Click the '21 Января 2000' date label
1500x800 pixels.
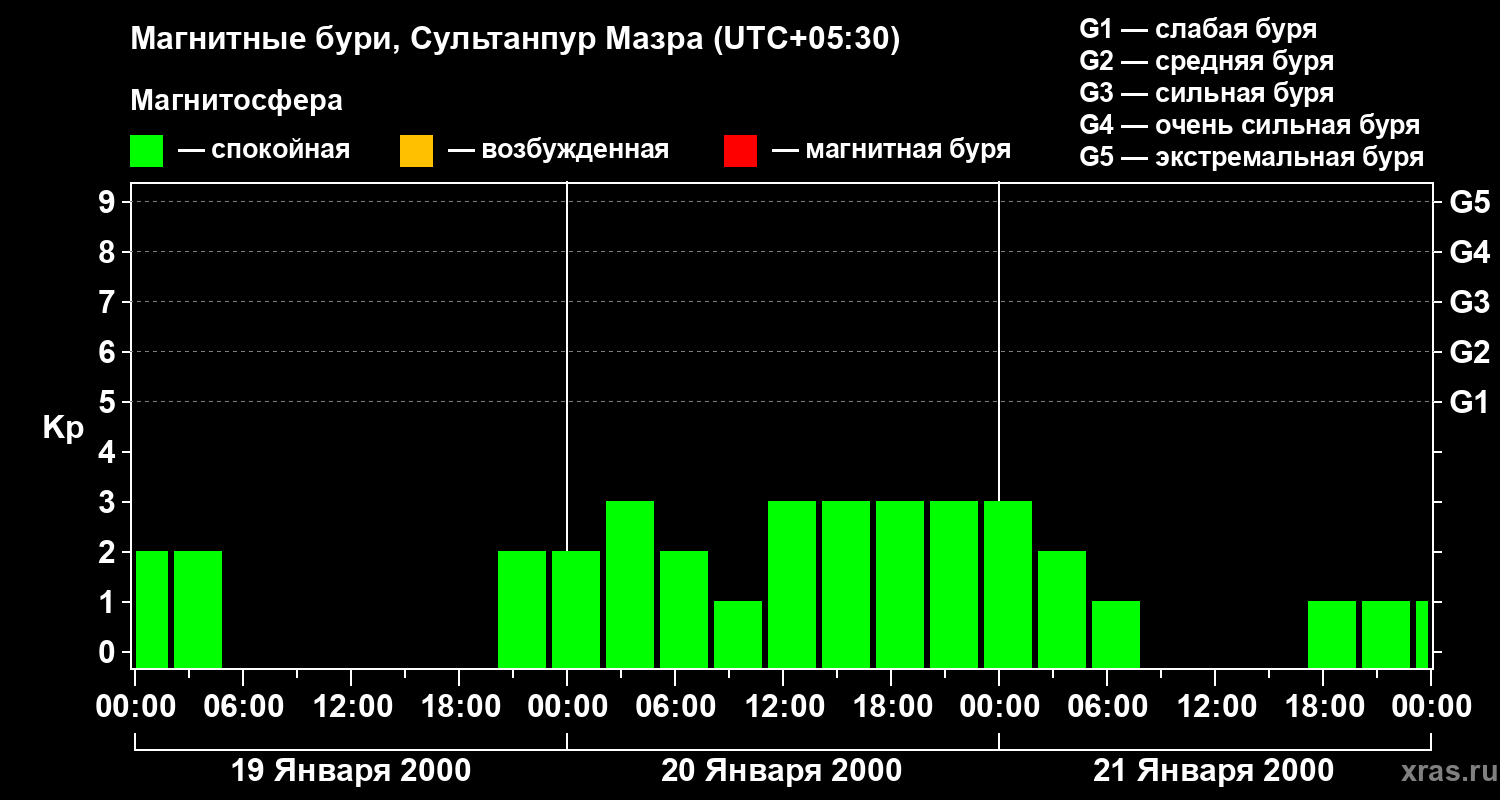[x=1213, y=771]
